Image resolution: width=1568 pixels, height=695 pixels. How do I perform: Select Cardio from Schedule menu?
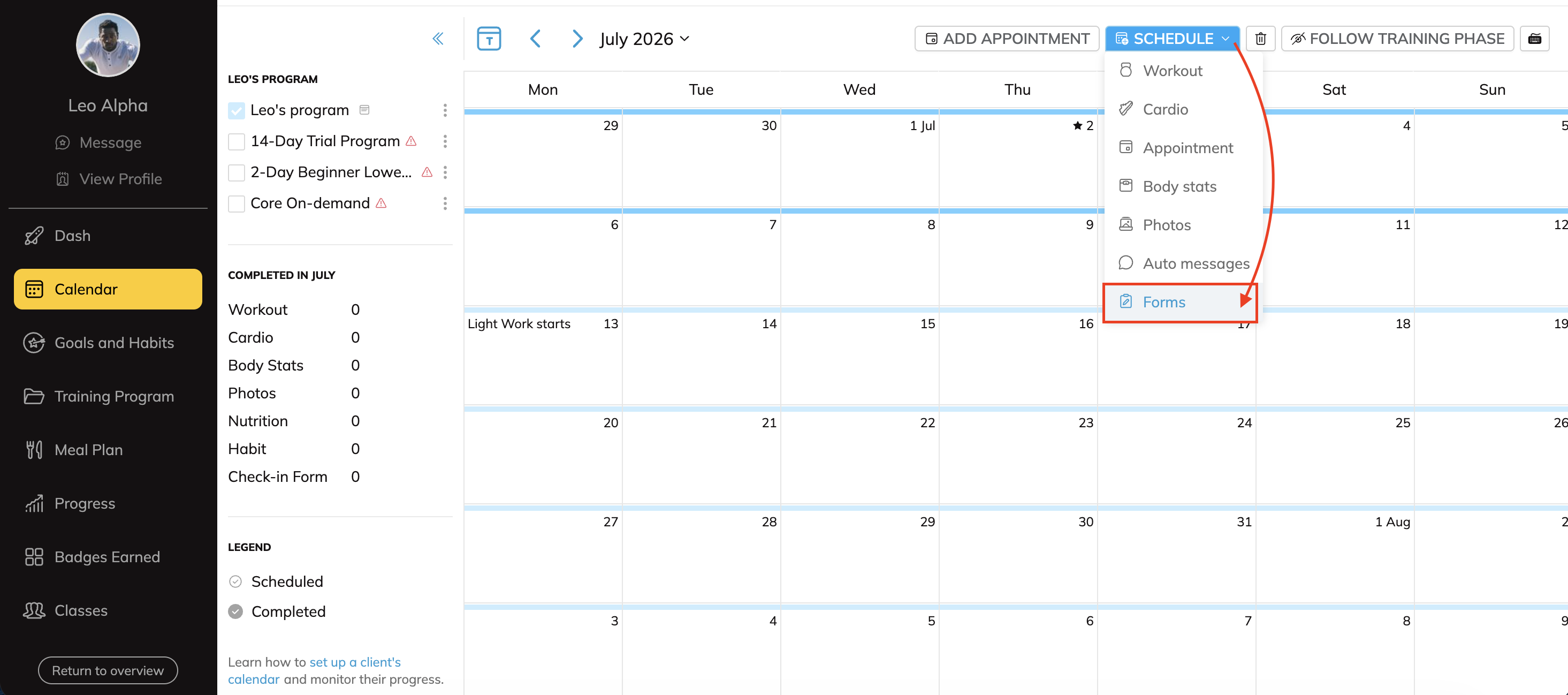[x=1183, y=109]
